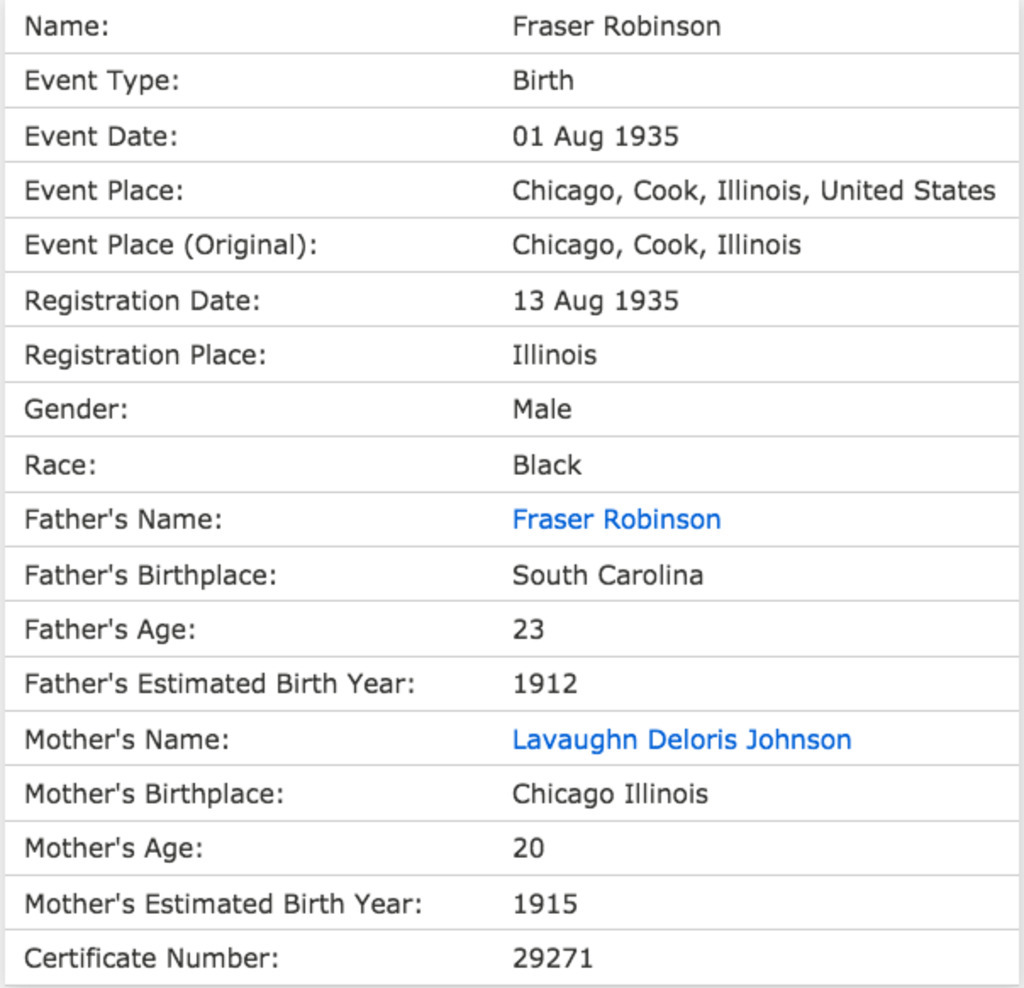The height and width of the screenshot is (988, 1024).
Task: Click the "Certificate Number:" label
Action: pyautogui.click(x=151, y=958)
